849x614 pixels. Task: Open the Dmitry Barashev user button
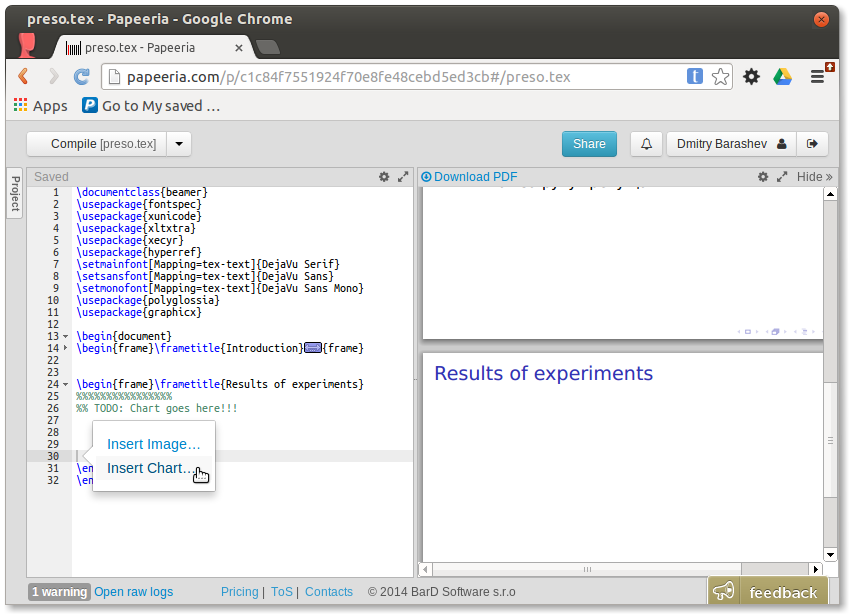(x=731, y=144)
